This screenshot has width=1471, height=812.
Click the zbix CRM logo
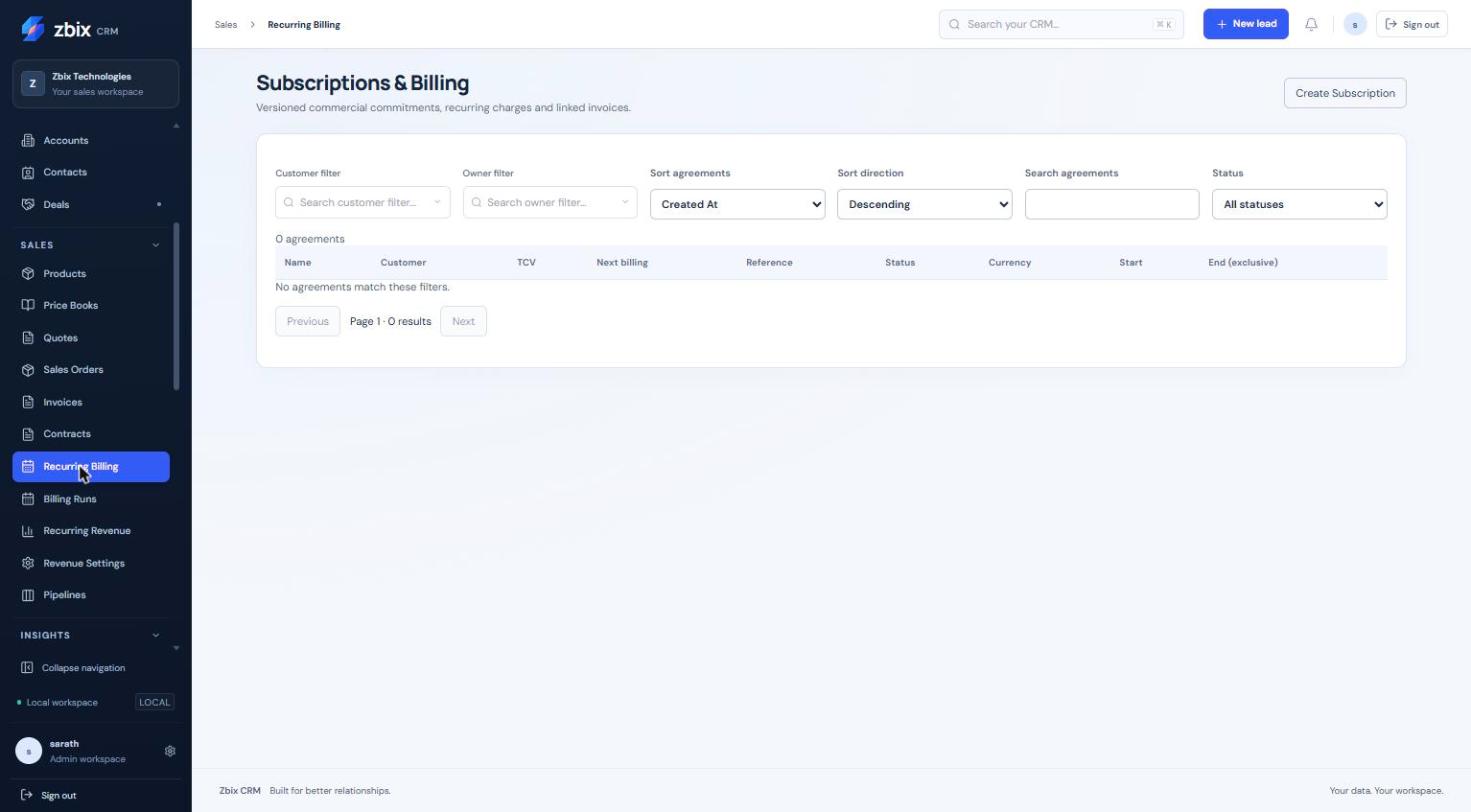70,29
